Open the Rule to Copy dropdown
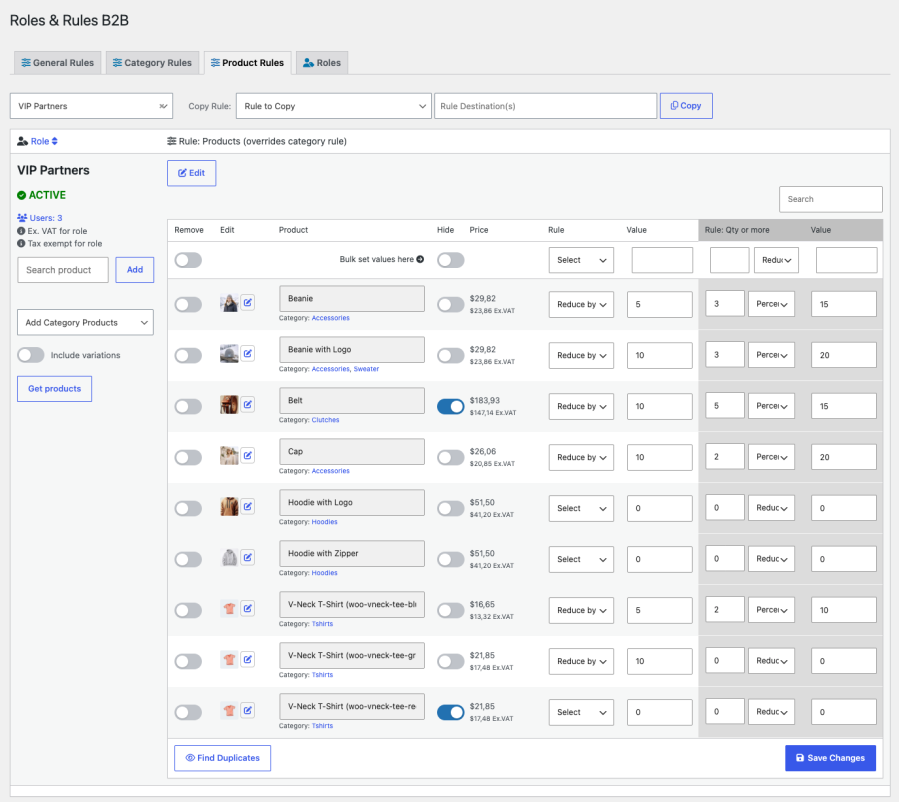This screenshot has height=802, width=899. pyautogui.click(x=334, y=106)
